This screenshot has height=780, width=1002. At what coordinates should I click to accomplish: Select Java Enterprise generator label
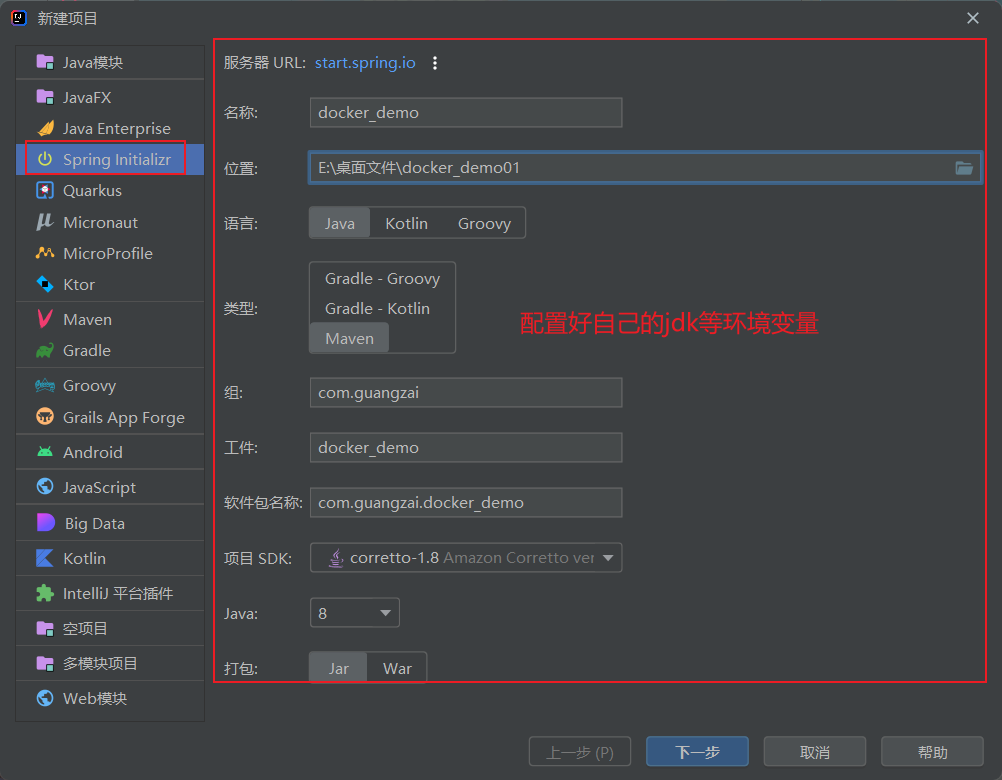[117, 128]
